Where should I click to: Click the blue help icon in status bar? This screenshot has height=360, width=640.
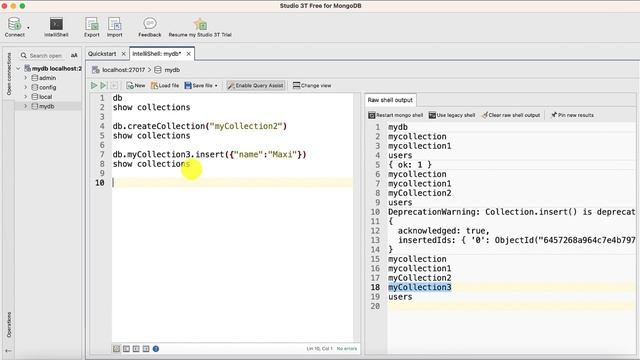coord(156,349)
